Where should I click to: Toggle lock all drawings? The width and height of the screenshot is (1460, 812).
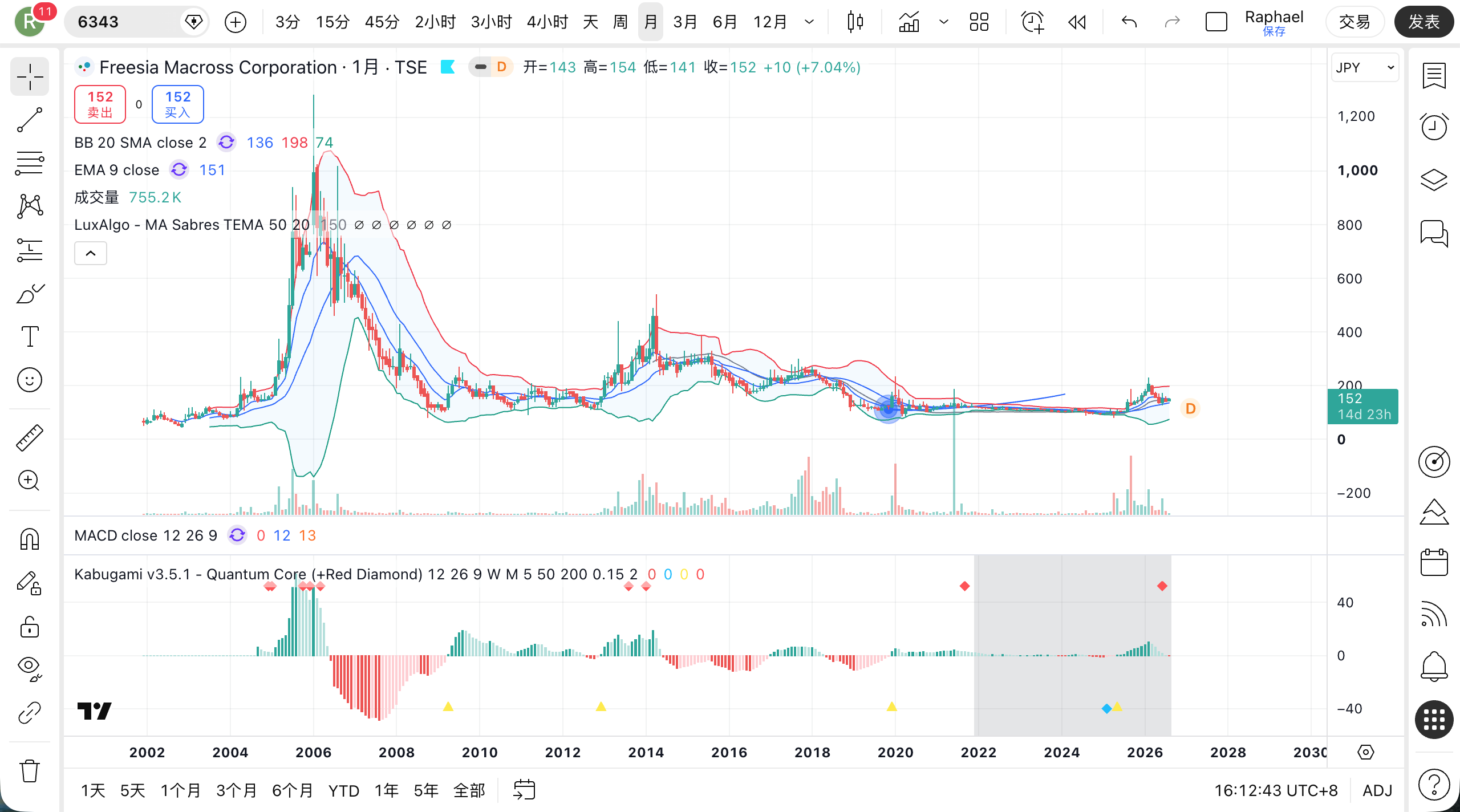(x=30, y=627)
